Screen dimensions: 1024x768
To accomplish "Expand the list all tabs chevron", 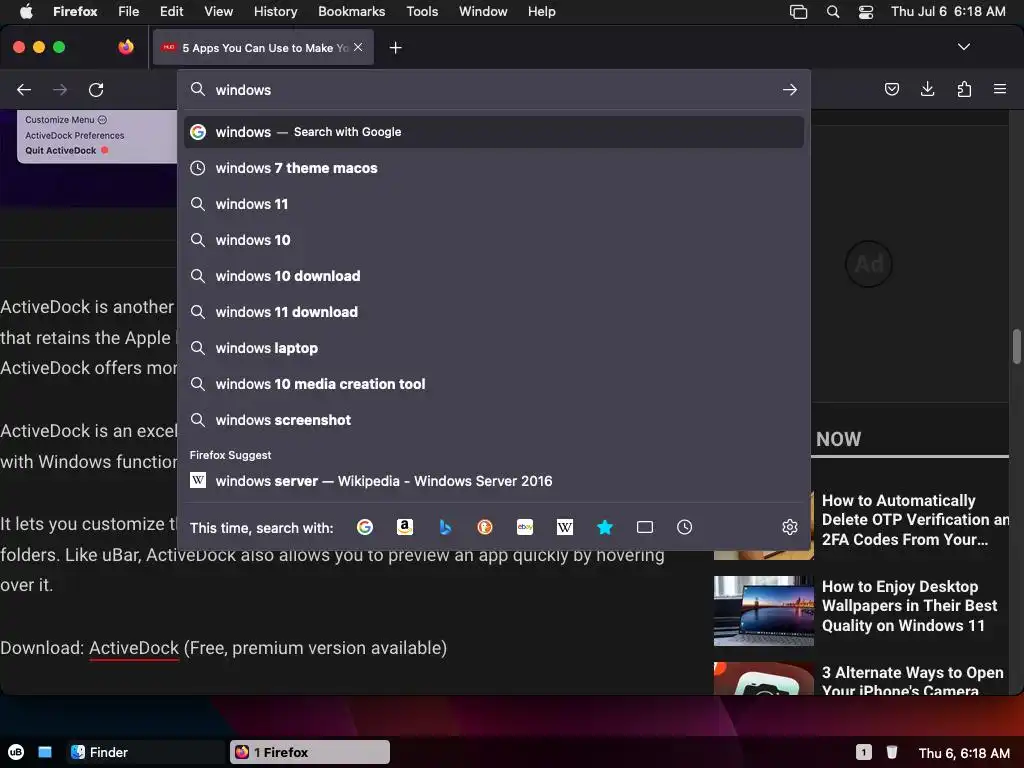I will pos(963,47).
